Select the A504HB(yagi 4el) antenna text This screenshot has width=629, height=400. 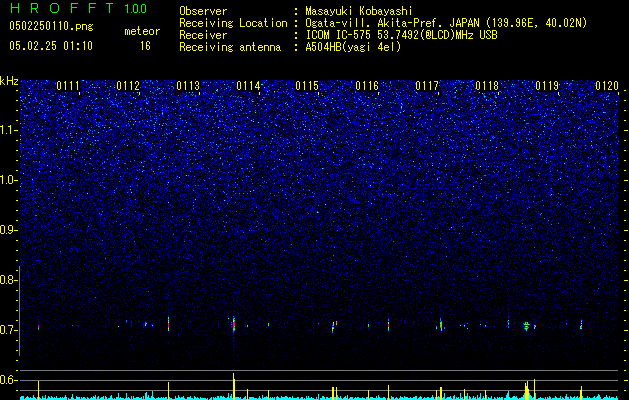353,47
